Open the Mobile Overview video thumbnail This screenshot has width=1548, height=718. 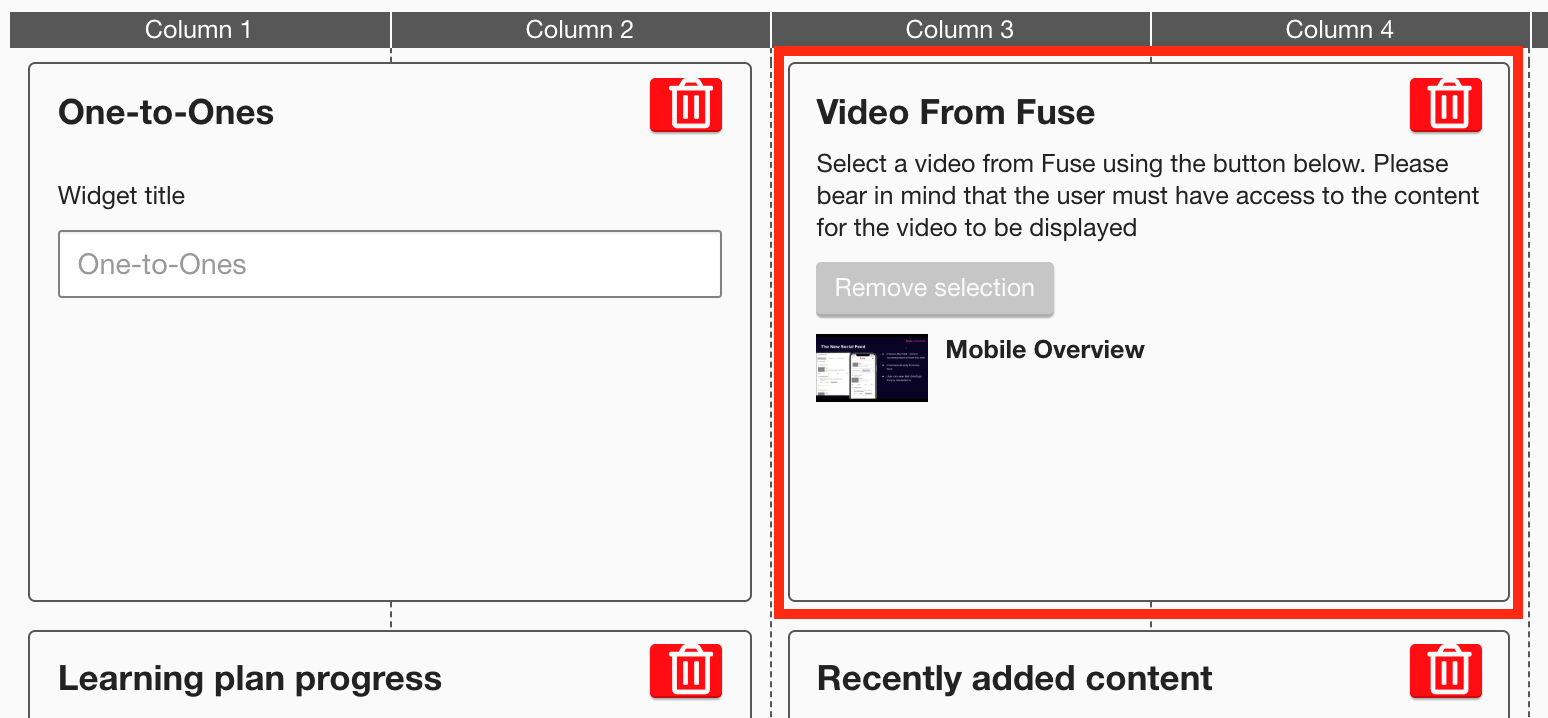tap(872, 368)
